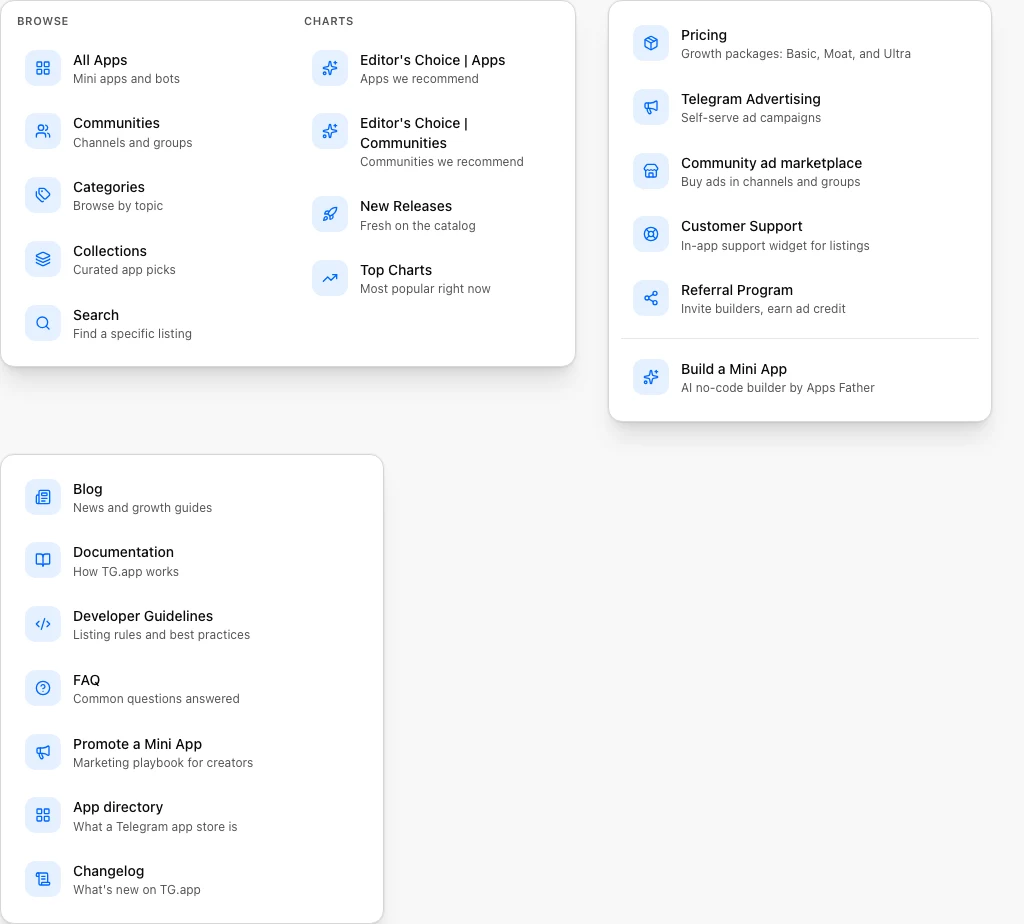Click the Pricing box icon

click(x=651, y=43)
